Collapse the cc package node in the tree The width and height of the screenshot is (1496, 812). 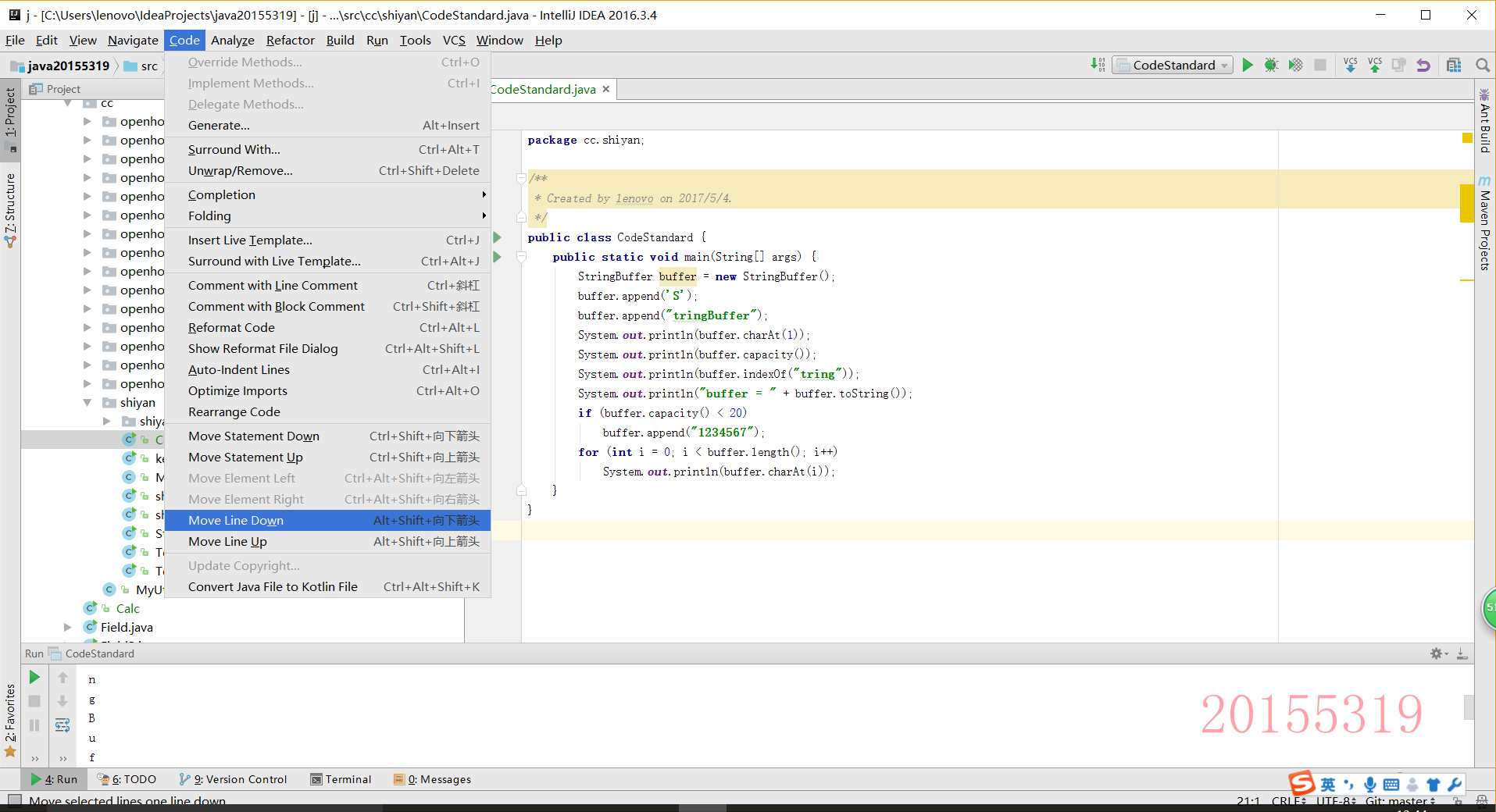(69, 103)
